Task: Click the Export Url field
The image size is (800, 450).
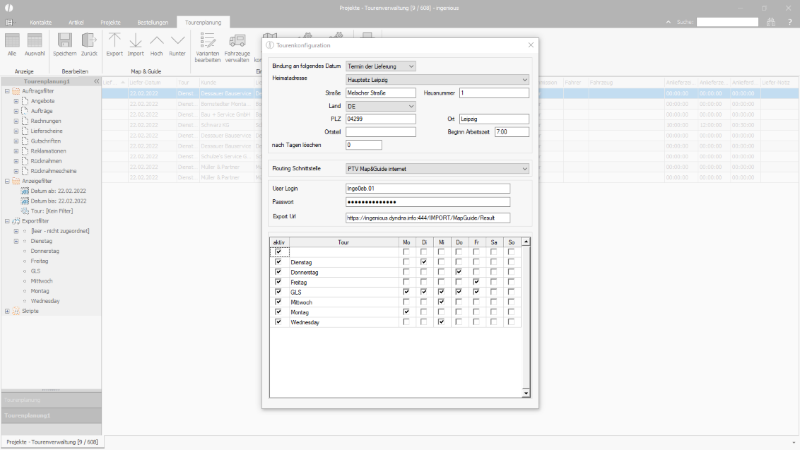Action: pyautogui.click(x=428, y=218)
